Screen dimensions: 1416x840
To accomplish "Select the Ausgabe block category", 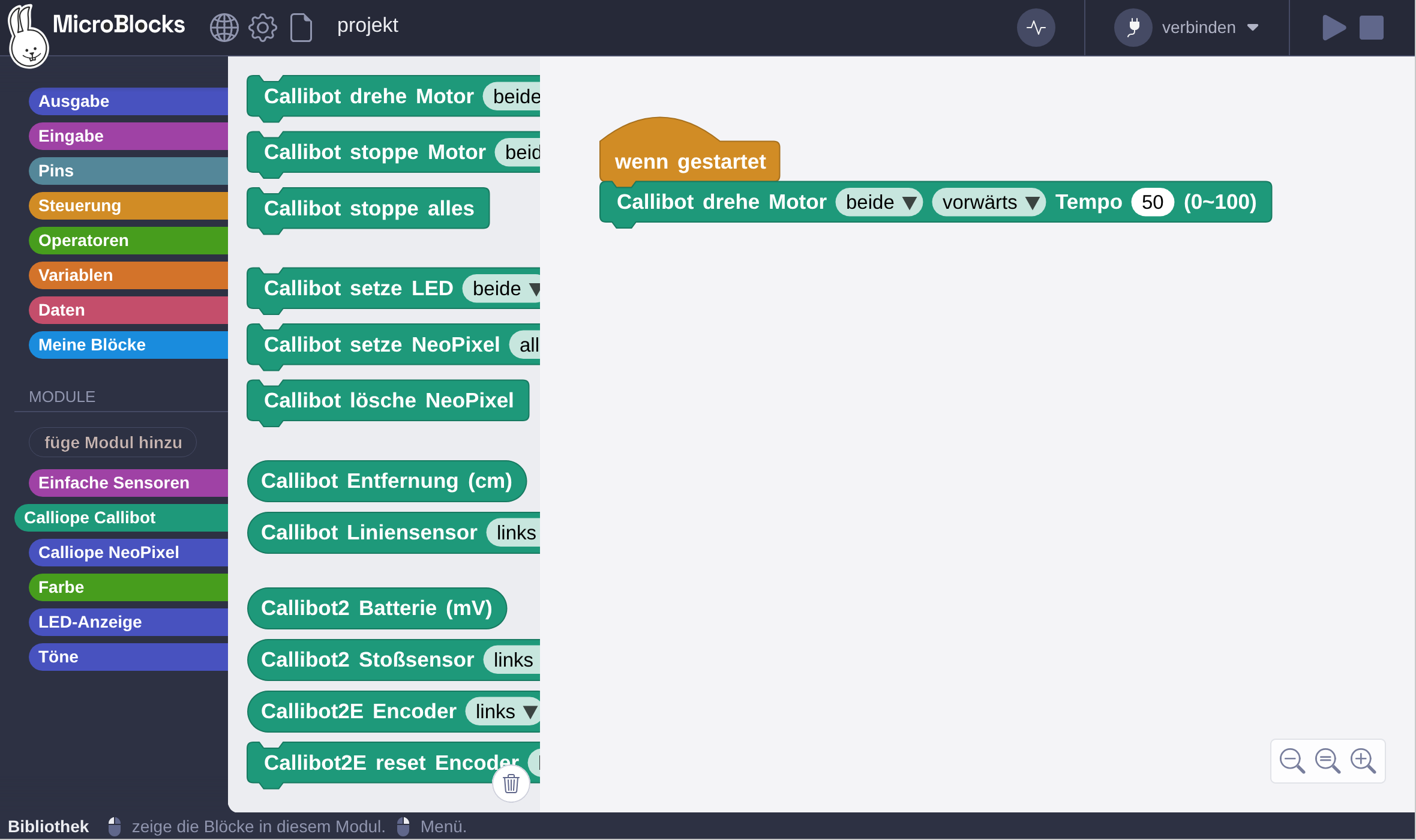I will point(128,101).
